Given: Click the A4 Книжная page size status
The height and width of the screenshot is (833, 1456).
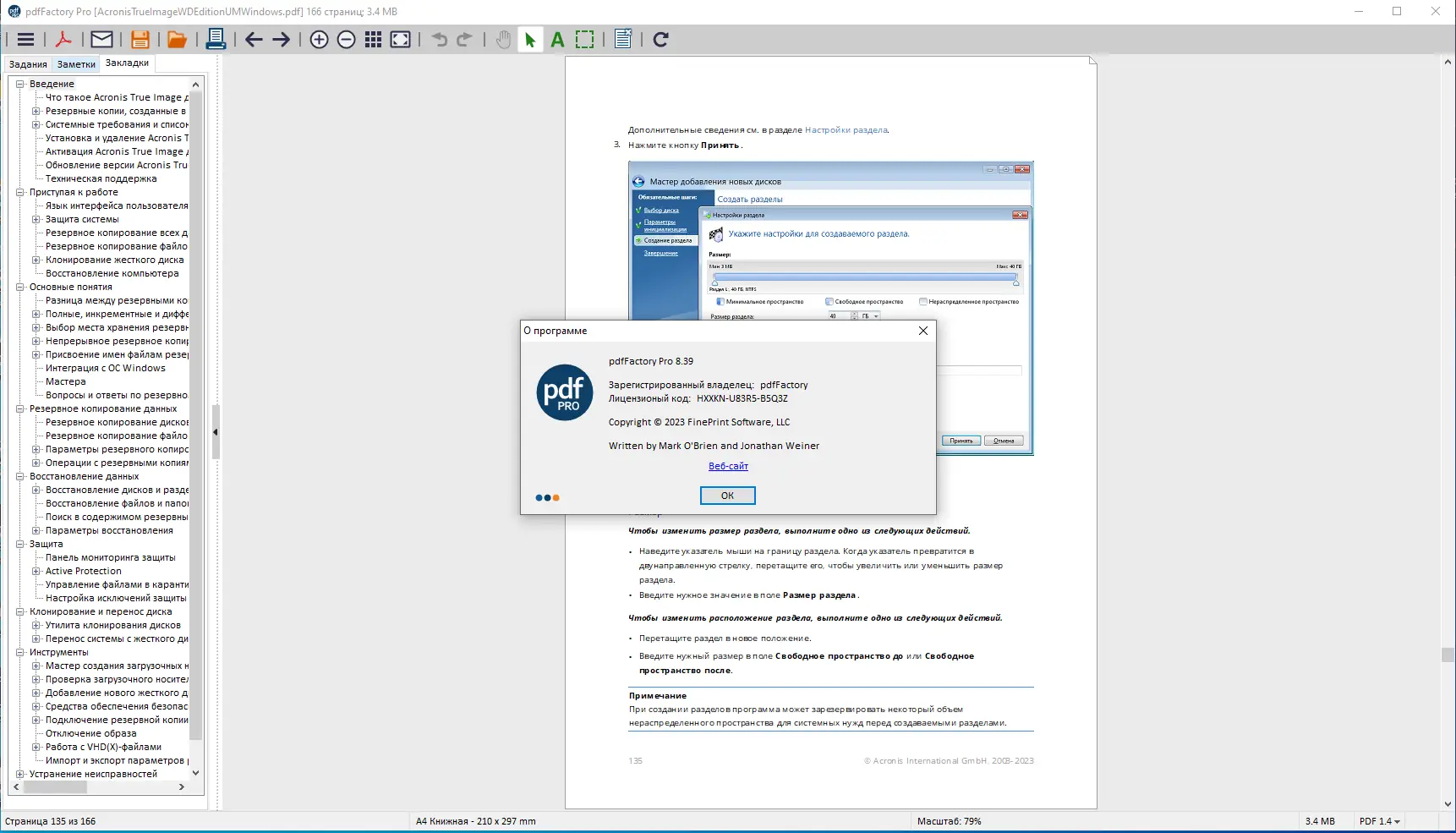Looking at the screenshot, I should coord(475,821).
